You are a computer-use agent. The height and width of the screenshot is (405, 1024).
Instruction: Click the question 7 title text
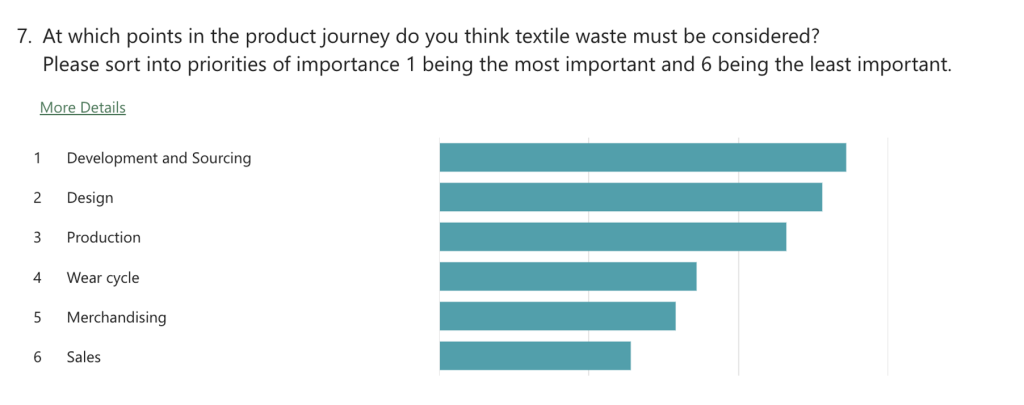pyautogui.click(x=485, y=50)
